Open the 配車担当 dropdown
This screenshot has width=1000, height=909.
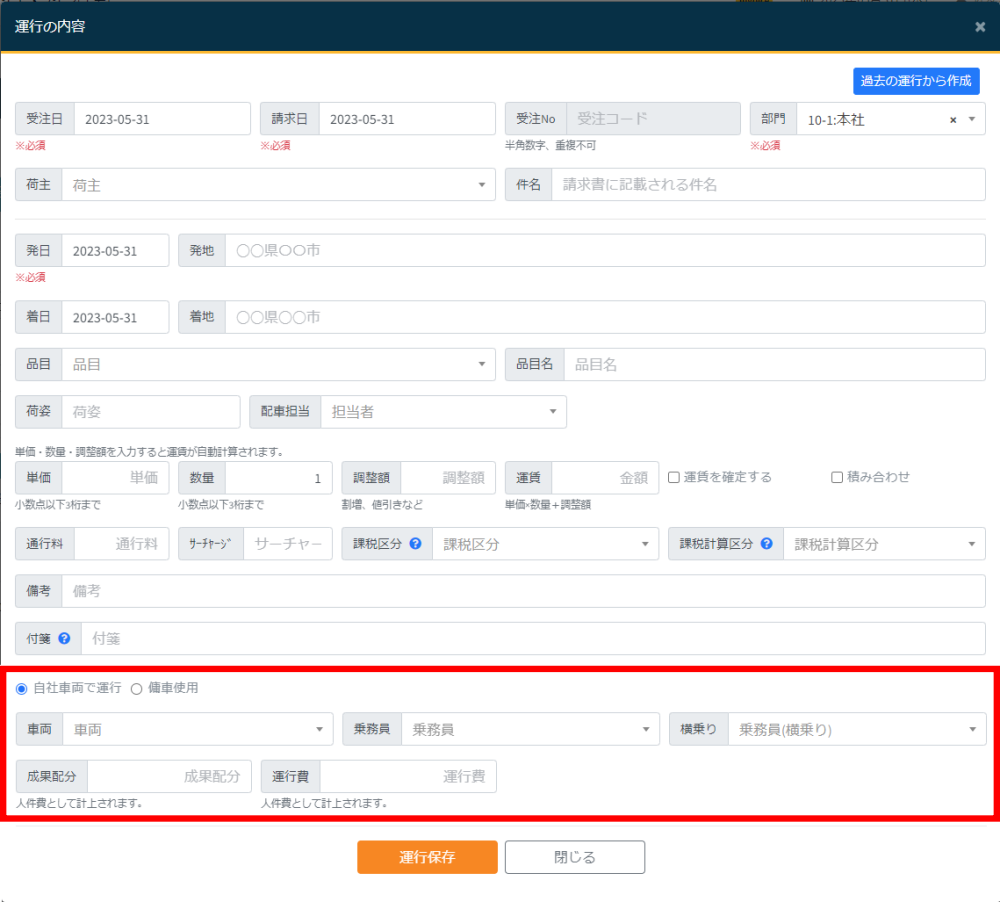[x=442, y=411]
